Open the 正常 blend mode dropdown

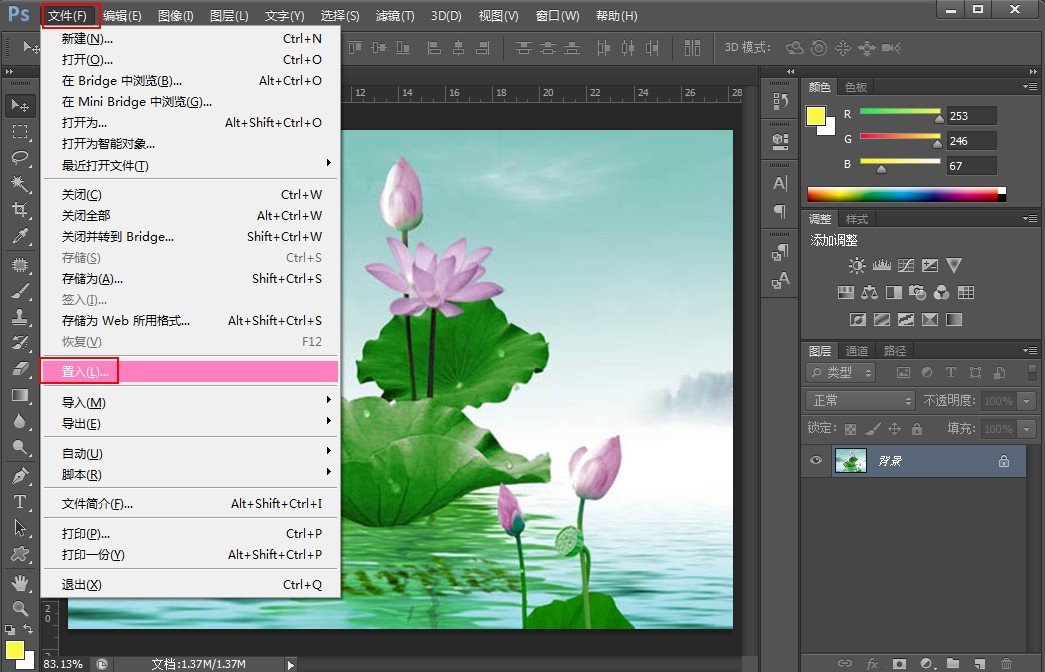860,400
